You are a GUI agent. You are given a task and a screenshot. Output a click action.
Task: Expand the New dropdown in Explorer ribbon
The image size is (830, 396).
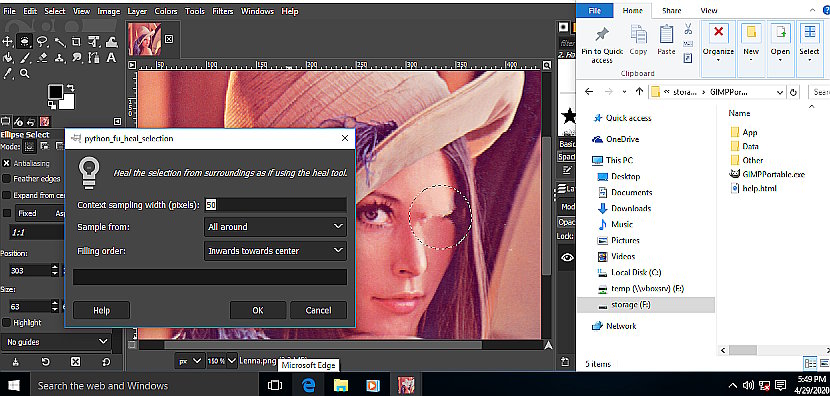coord(751,49)
